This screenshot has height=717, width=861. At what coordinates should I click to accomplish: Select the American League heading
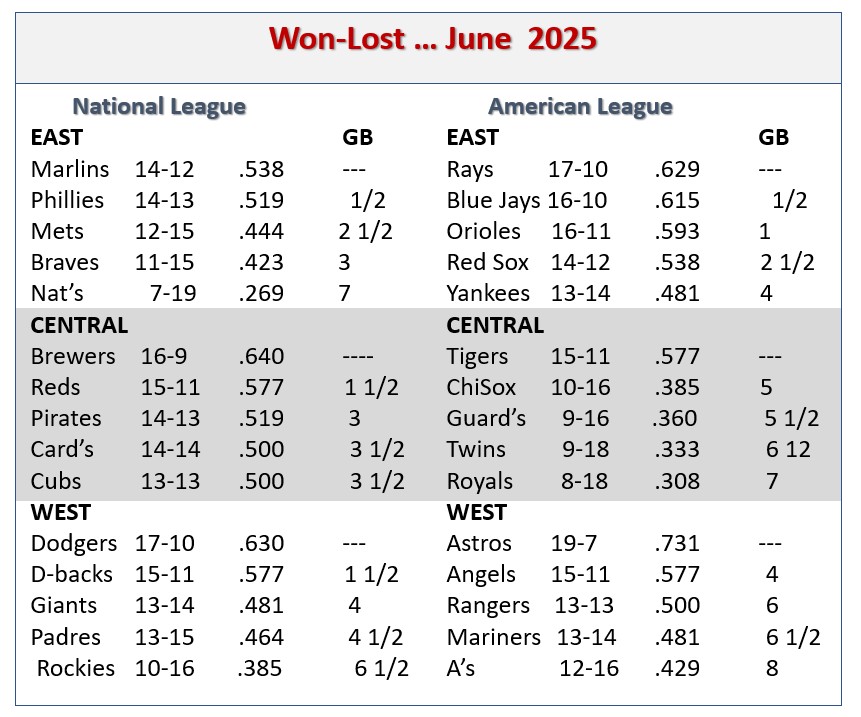point(580,106)
